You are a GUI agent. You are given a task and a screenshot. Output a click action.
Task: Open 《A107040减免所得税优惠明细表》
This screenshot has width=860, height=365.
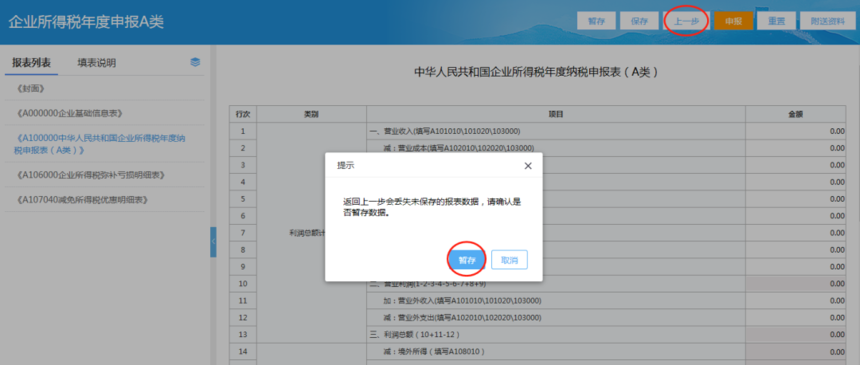click(x=83, y=200)
